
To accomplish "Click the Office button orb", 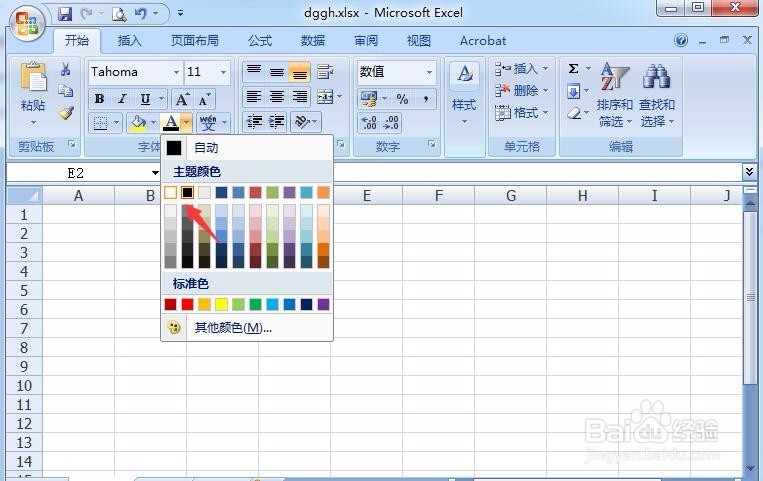I will point(27,23).
